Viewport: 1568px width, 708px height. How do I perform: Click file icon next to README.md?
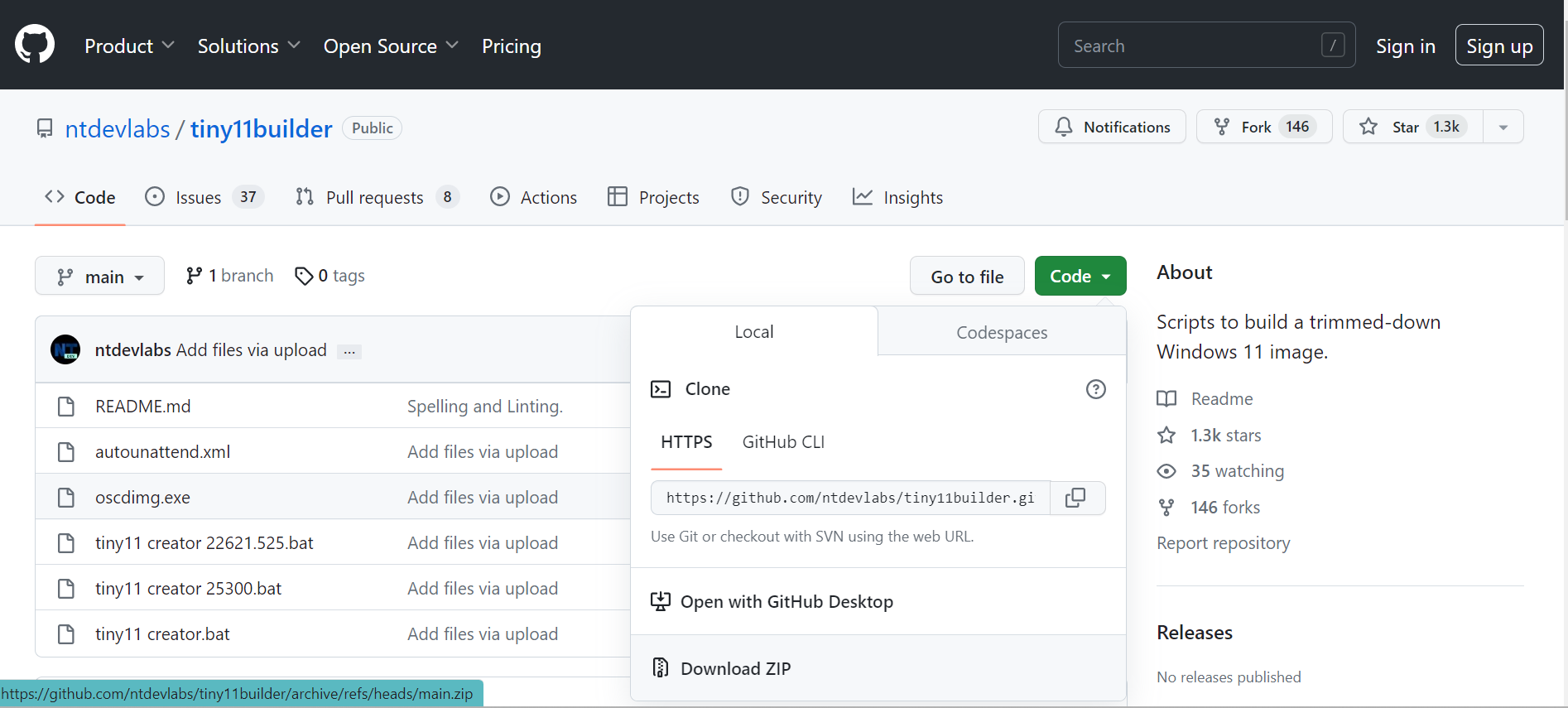click(x=66, y=407)
